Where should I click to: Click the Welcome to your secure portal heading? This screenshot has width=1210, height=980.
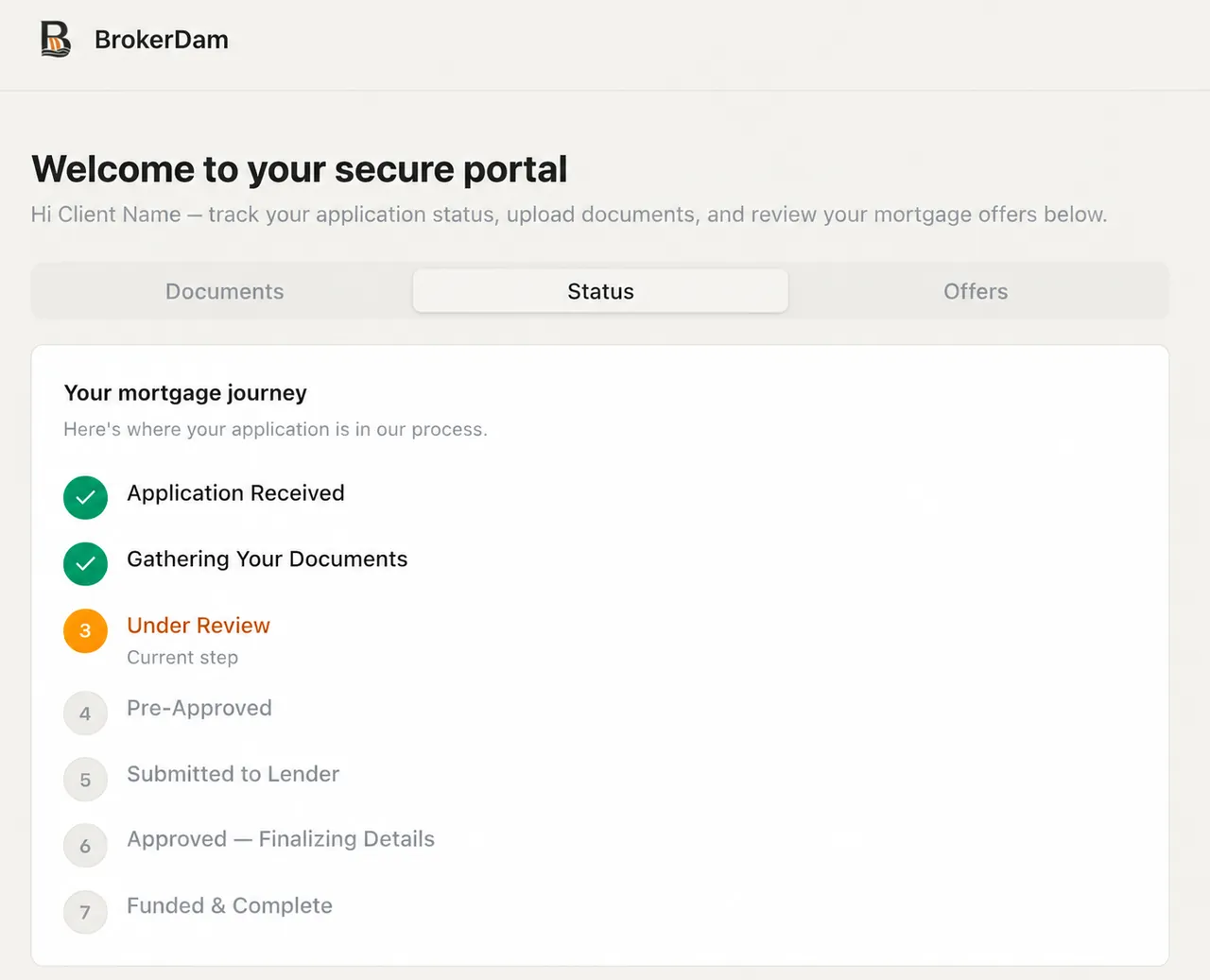coord(300,169)
